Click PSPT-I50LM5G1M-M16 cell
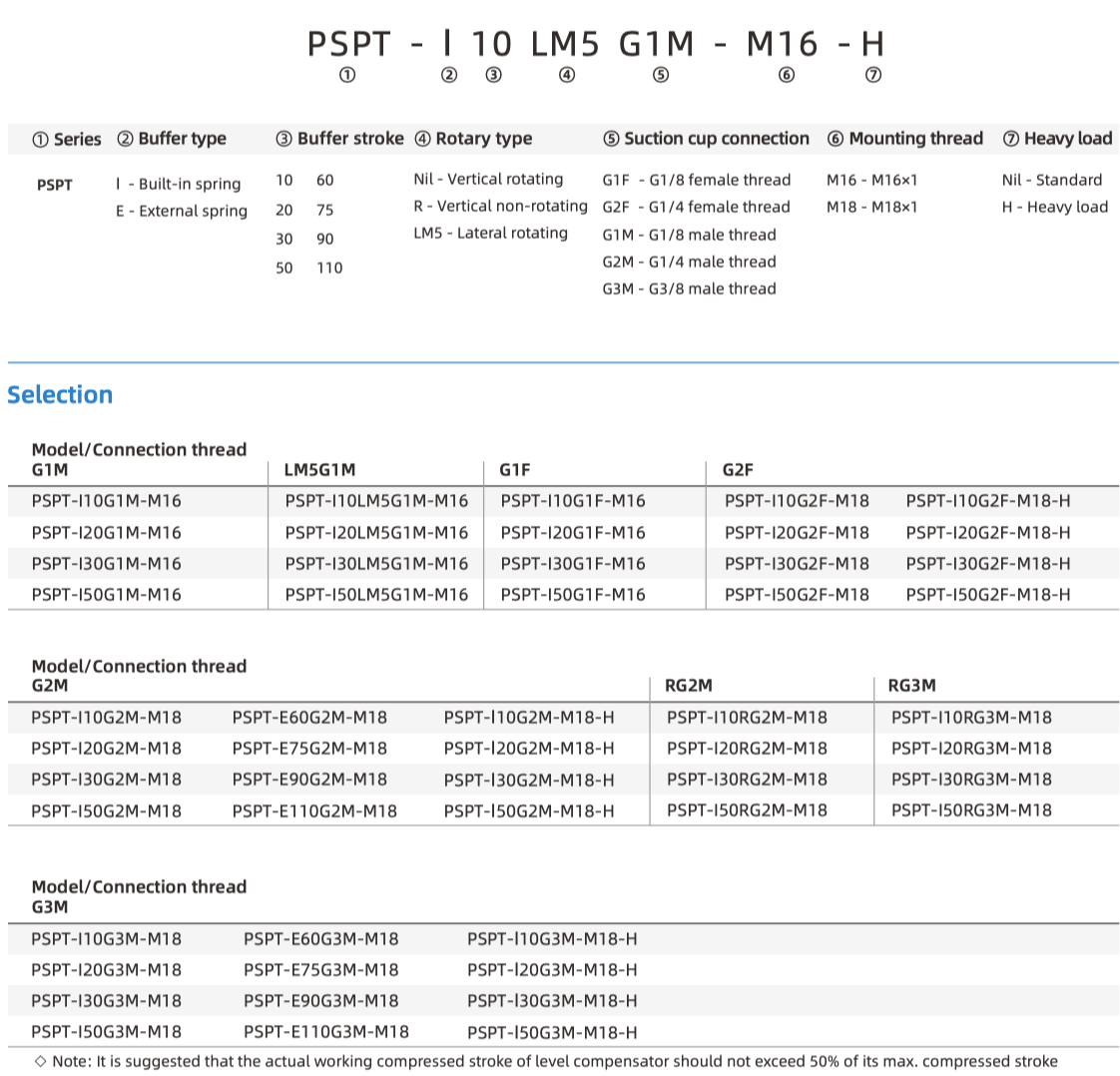This screenshot has height=1076, width=1120. pyautogui.click(x=376, y=595)
